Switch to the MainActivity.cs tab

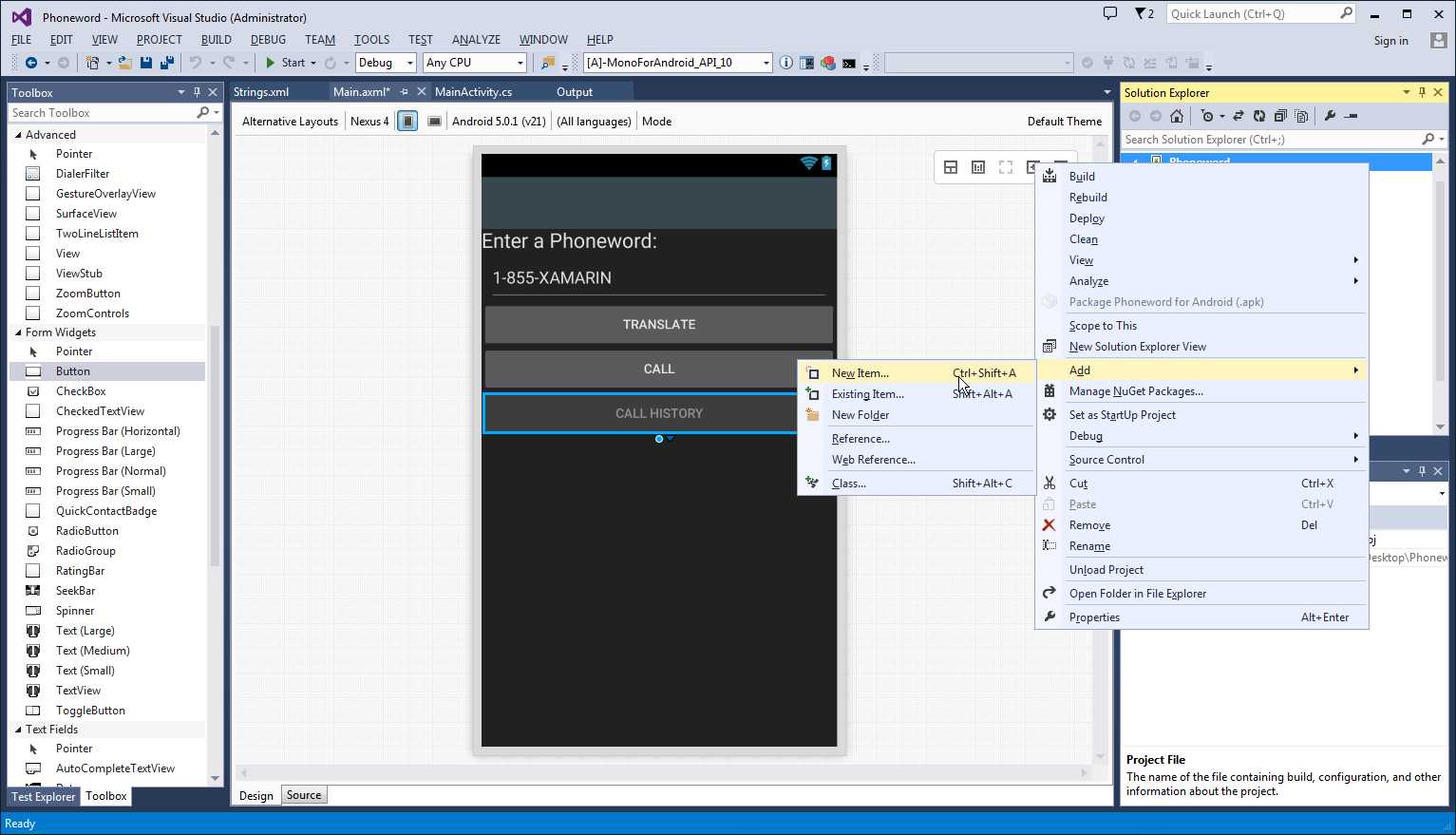point(473,92)
